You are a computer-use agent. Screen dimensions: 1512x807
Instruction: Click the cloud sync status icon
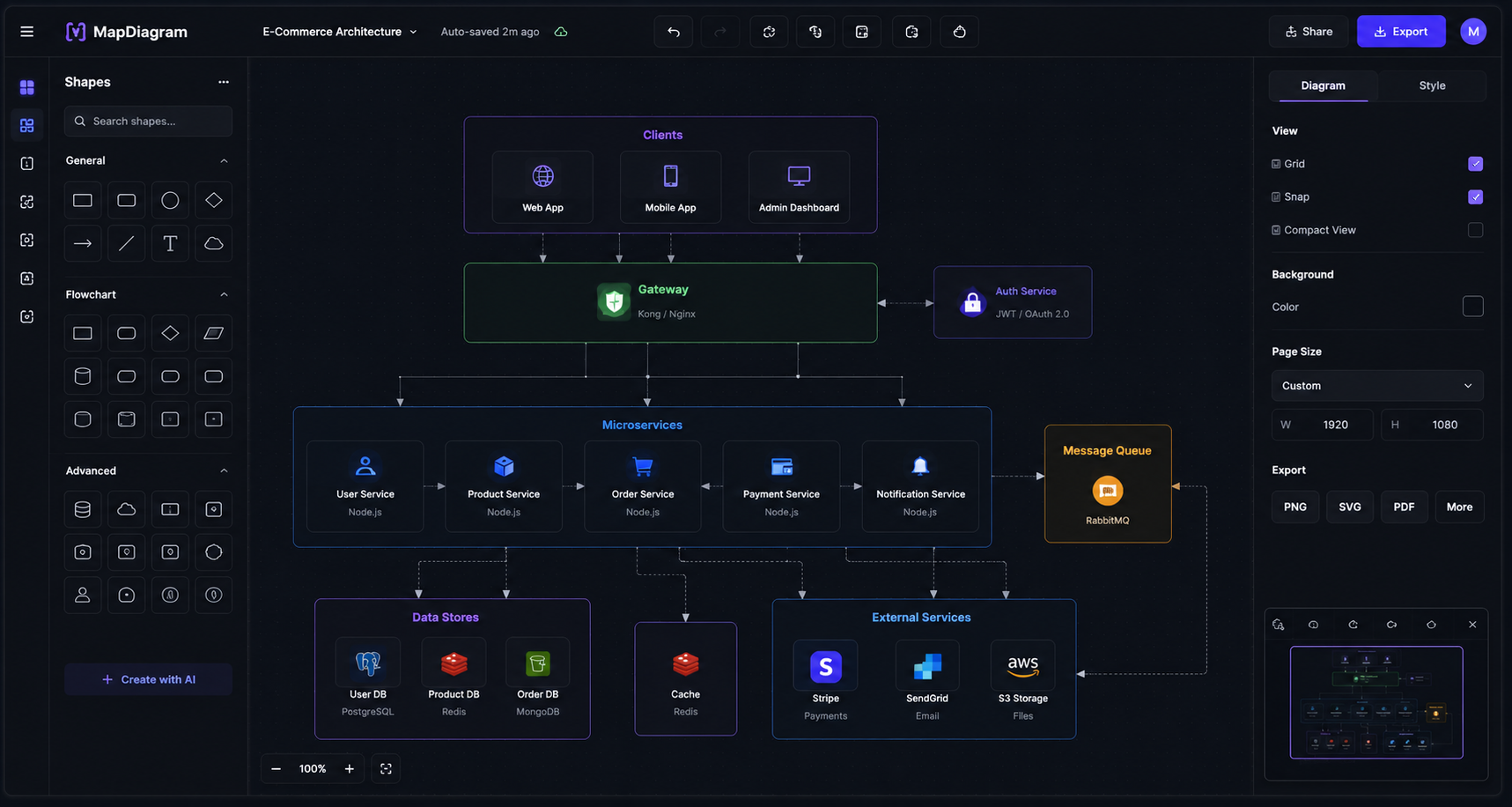point(561,32)
